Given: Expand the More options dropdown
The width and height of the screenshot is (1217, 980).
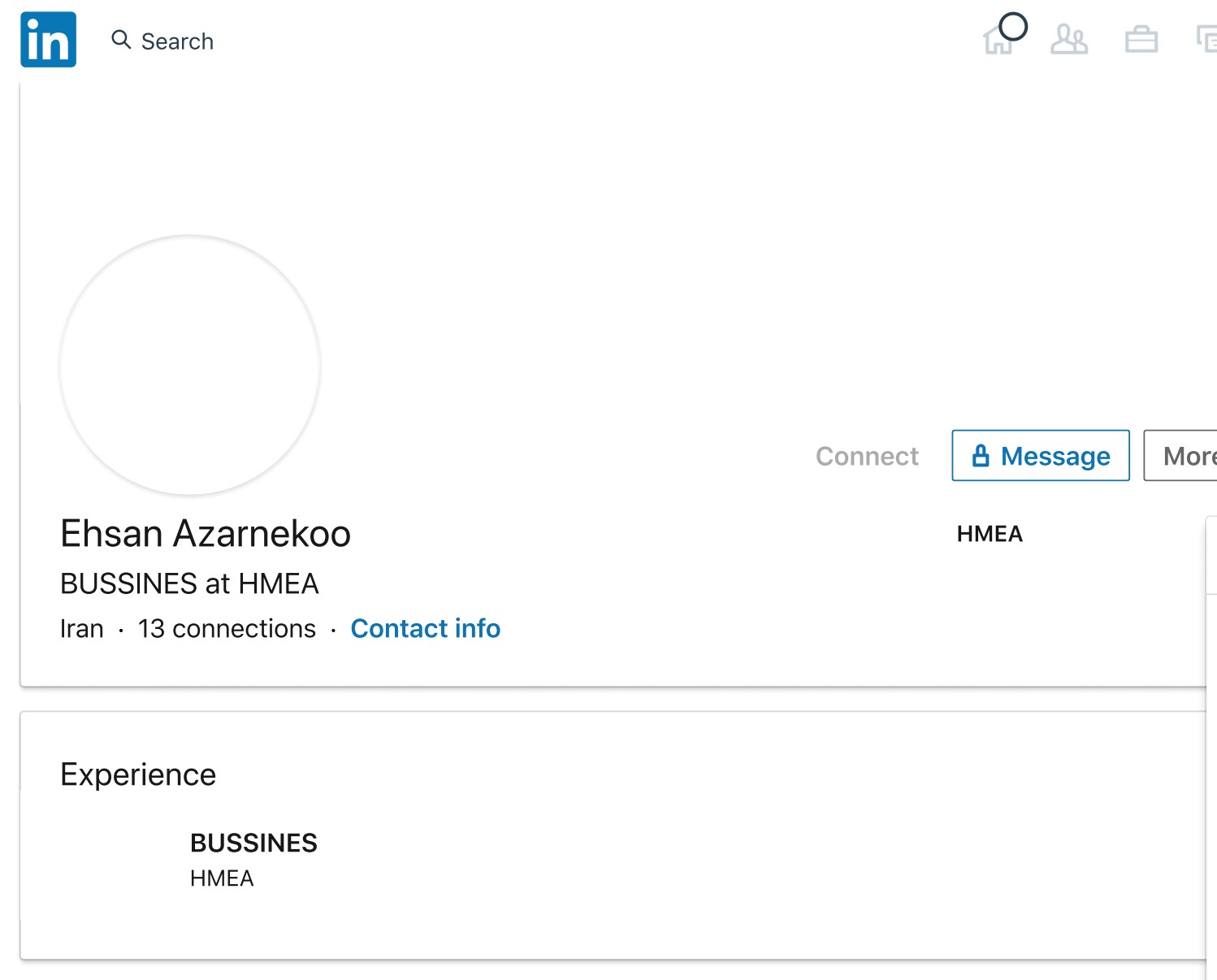Looking at the screenshot, I should point(1180,455).
